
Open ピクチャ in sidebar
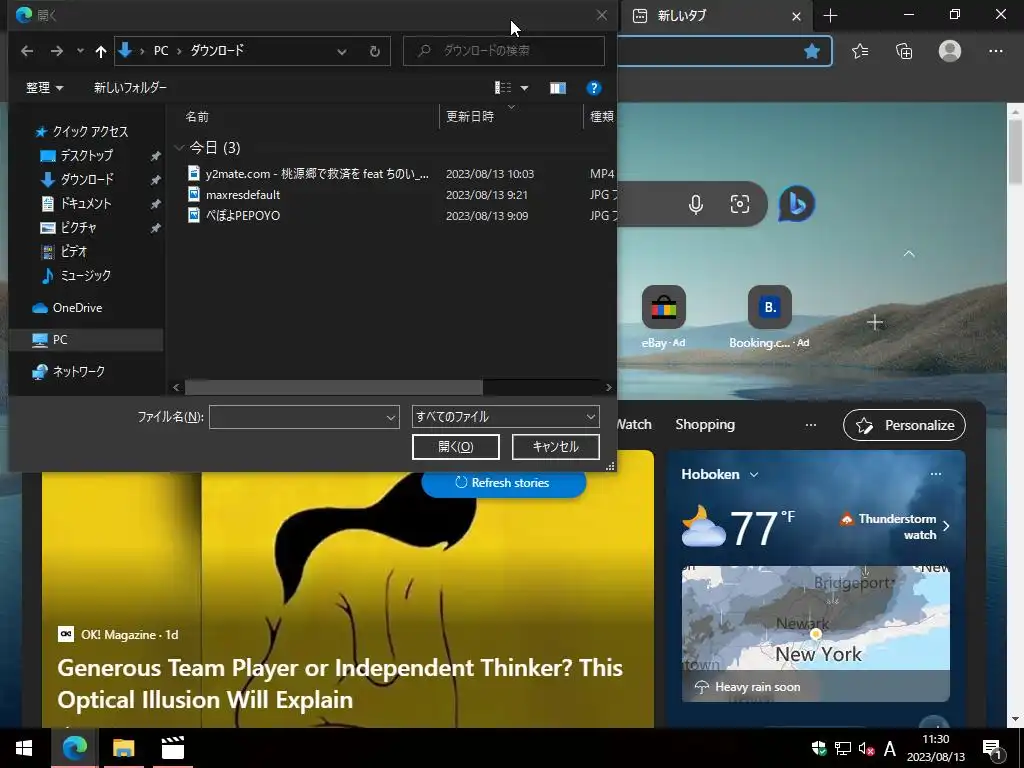click(x=78, y=227)
